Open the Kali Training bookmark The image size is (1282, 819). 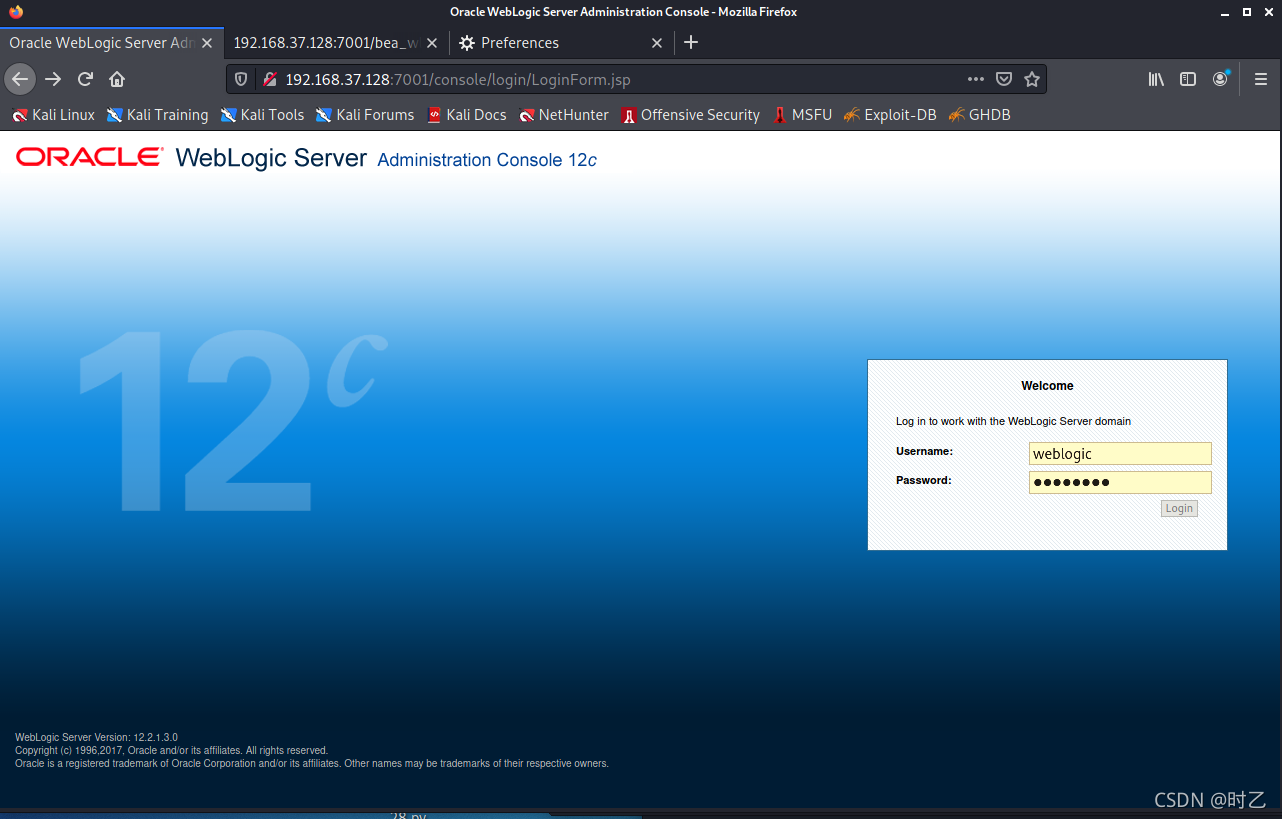point(157,115)
